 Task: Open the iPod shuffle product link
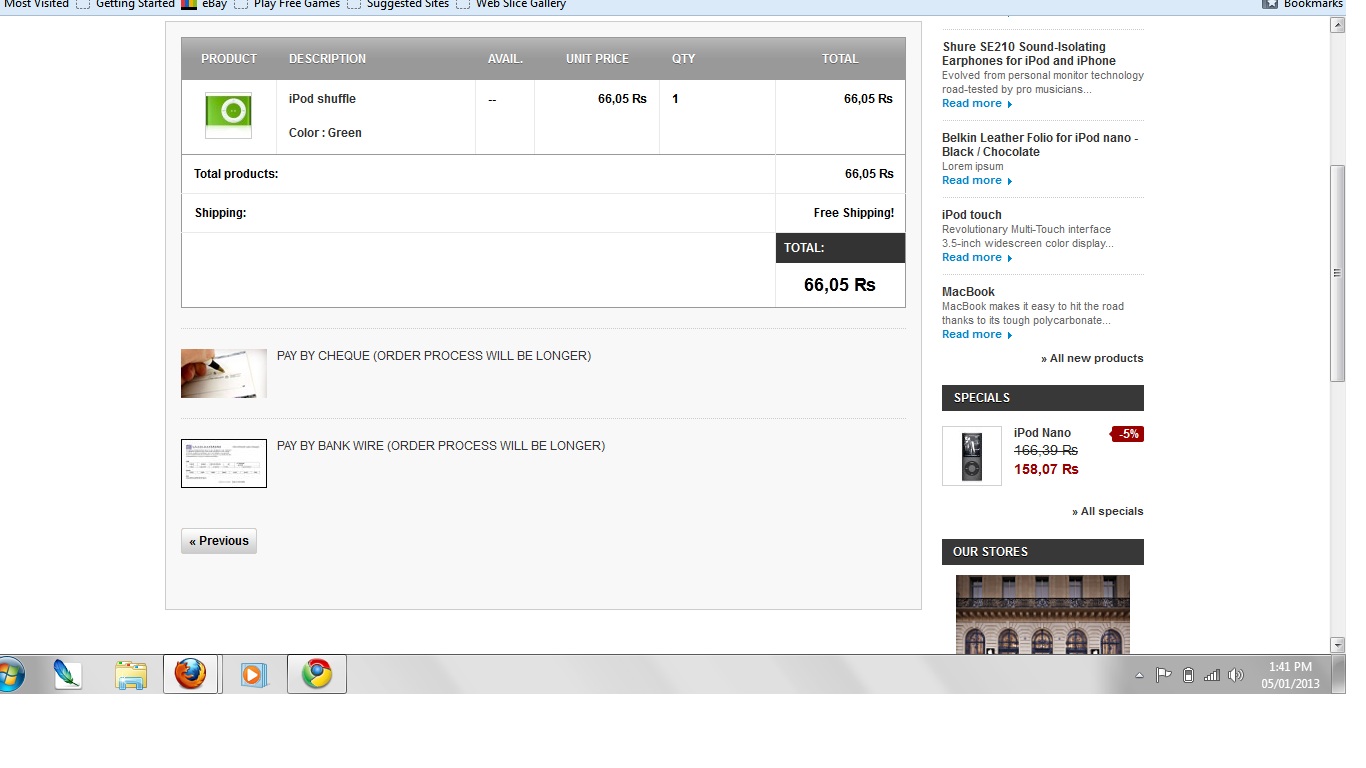pyautogui.click(x=322, y=99)
